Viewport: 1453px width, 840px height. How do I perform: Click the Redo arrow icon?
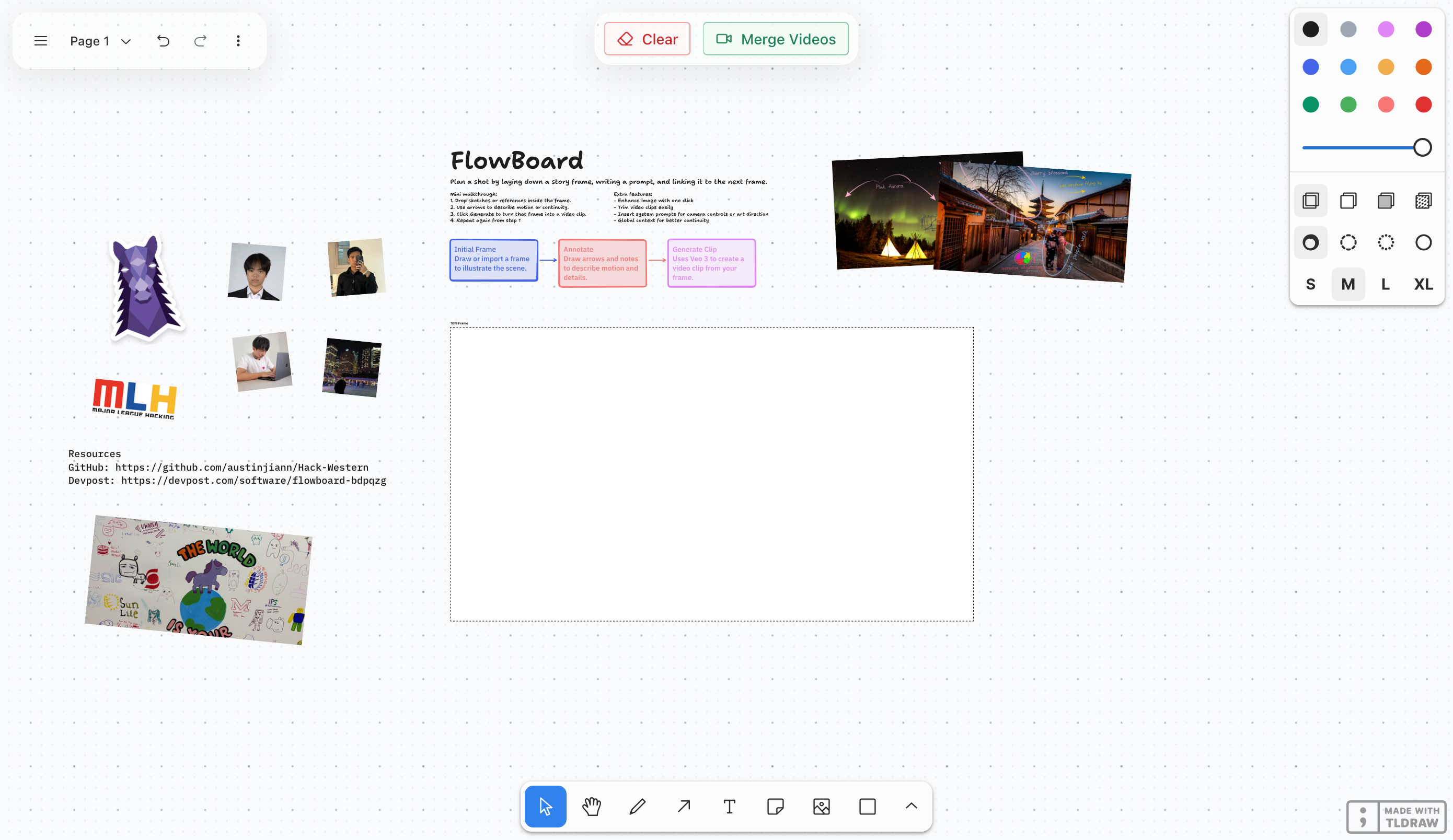tap(200, 41)
